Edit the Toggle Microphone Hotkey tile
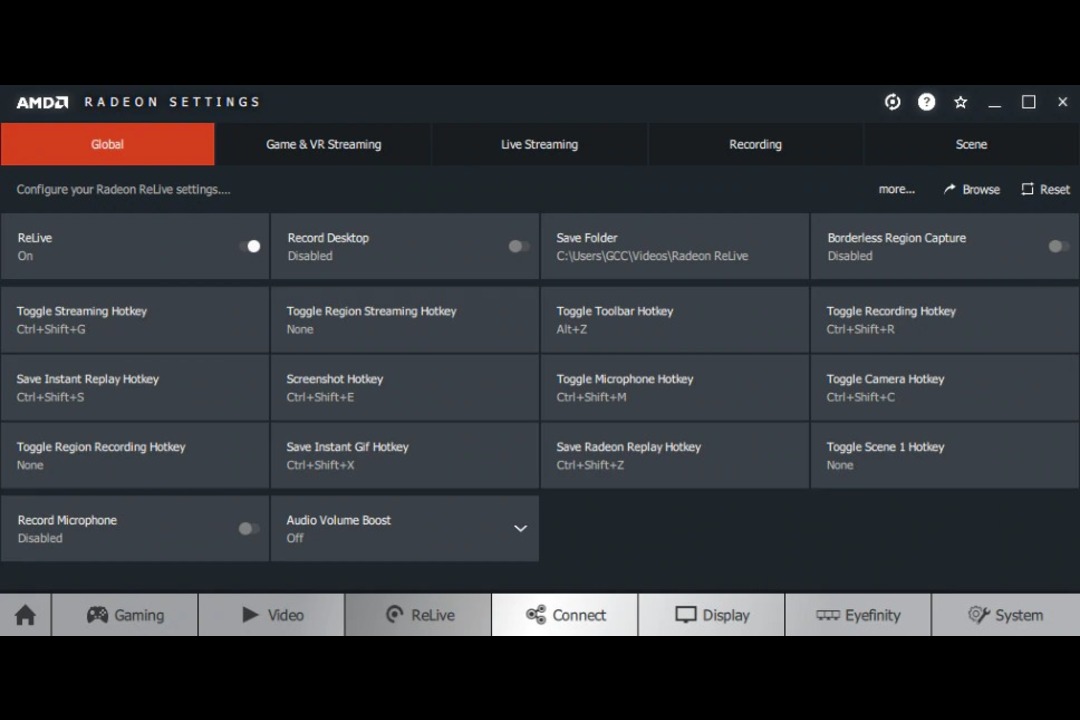Viewport: 1080px width, 720px height. click(x=675, y=387)
